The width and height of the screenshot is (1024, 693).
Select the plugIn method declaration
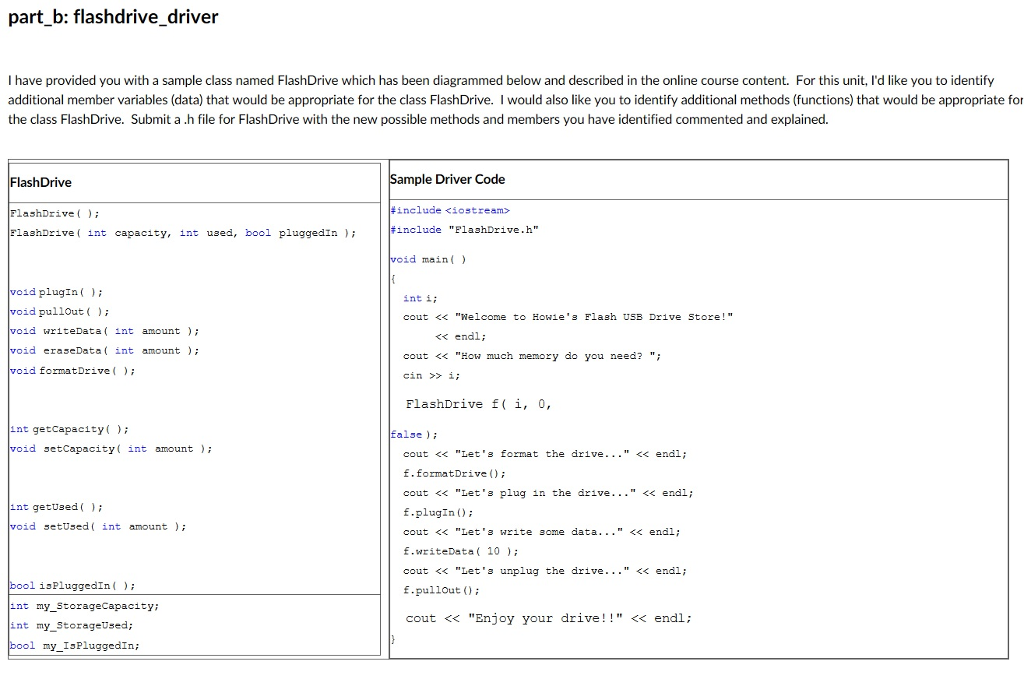tap(55, 291)
